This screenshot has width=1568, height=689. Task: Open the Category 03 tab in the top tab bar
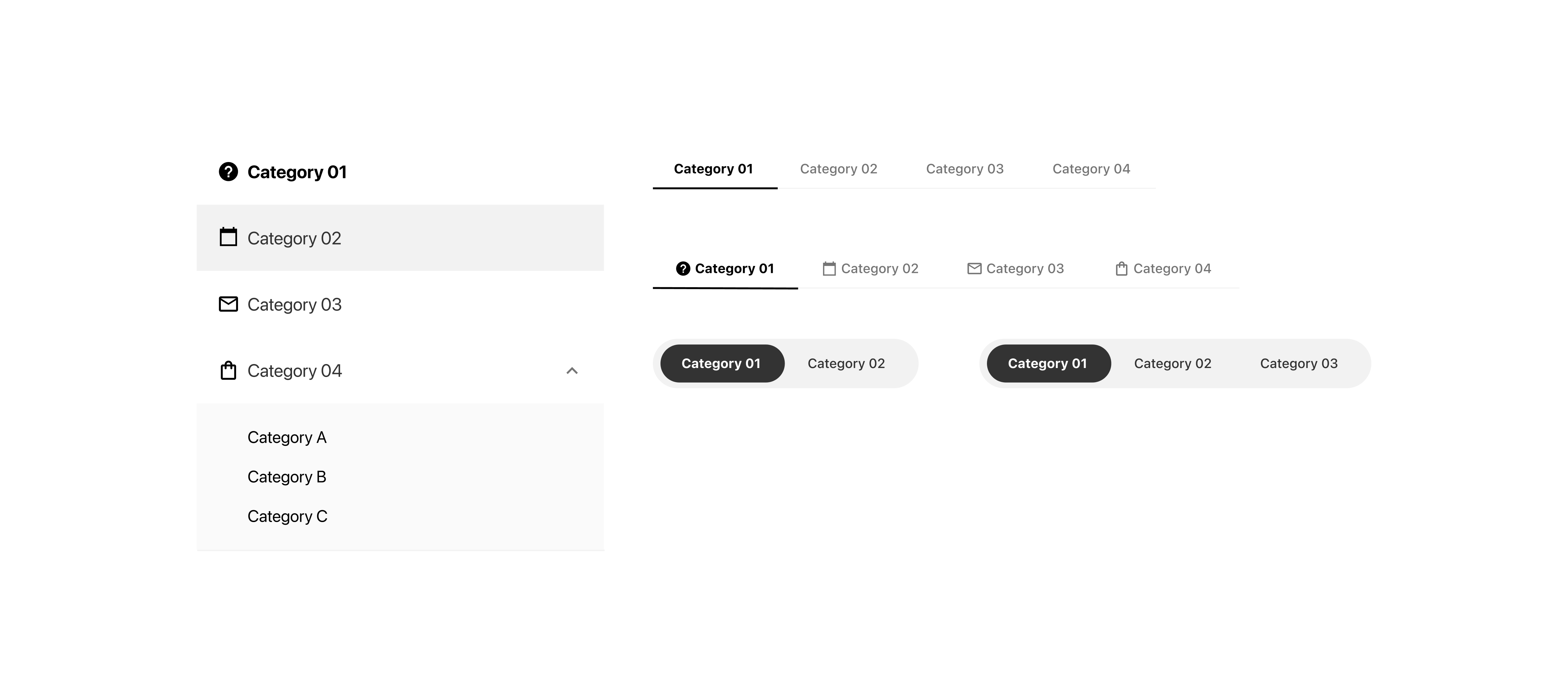(x=965, y=169)
